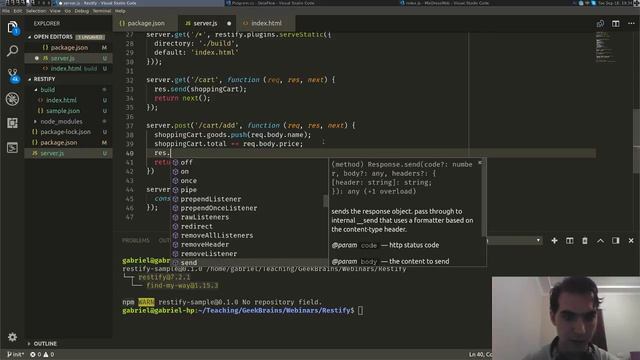Switch to the index.html editor tab
Screen dimensions: 640x360
[x=265, y=23]
